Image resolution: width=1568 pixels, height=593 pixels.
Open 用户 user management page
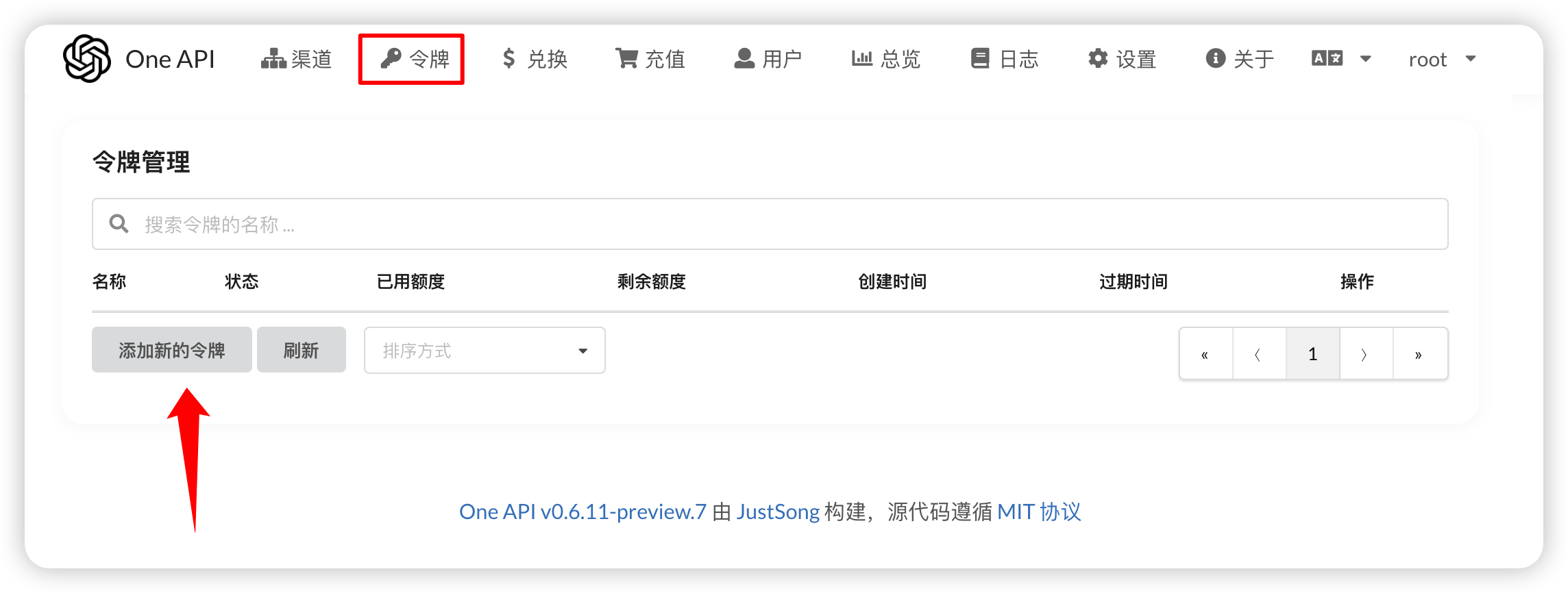pos(768,59)
